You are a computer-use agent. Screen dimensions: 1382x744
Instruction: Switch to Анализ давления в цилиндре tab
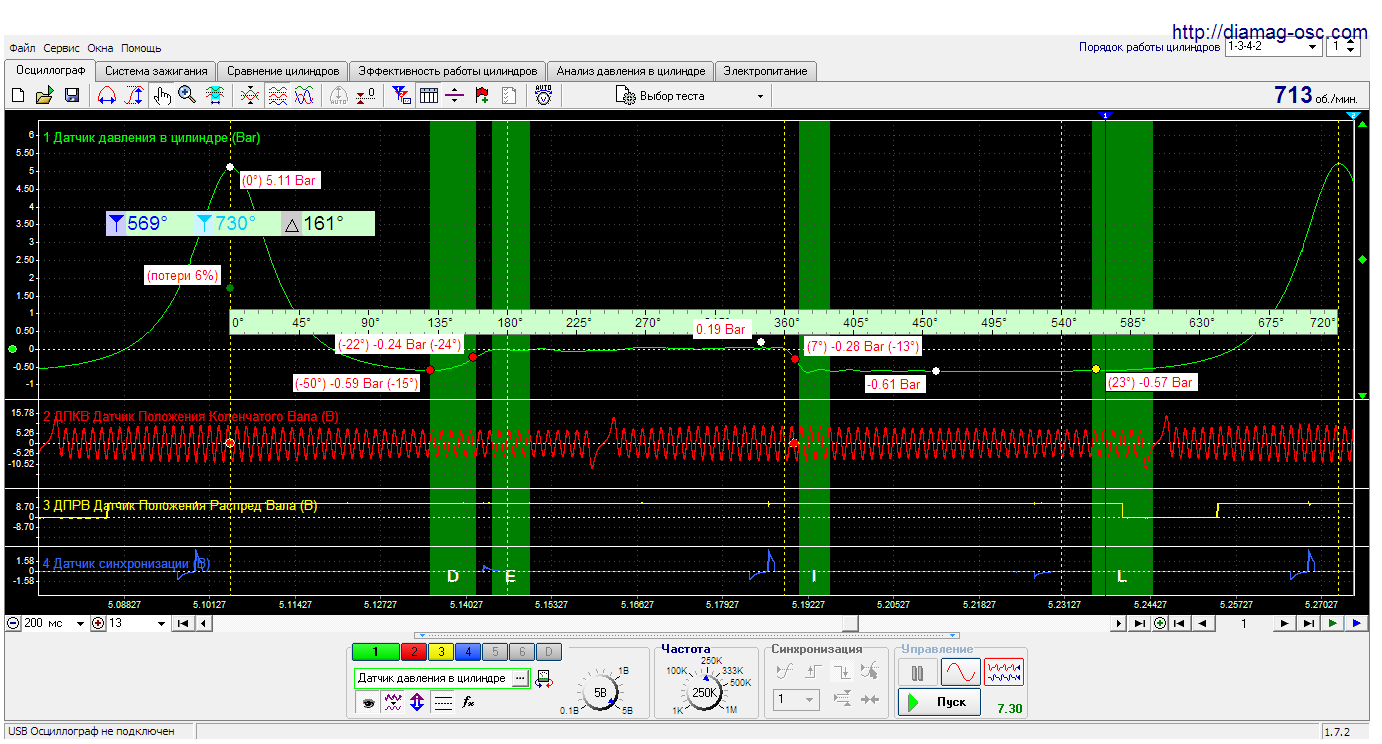click(631, 71)
